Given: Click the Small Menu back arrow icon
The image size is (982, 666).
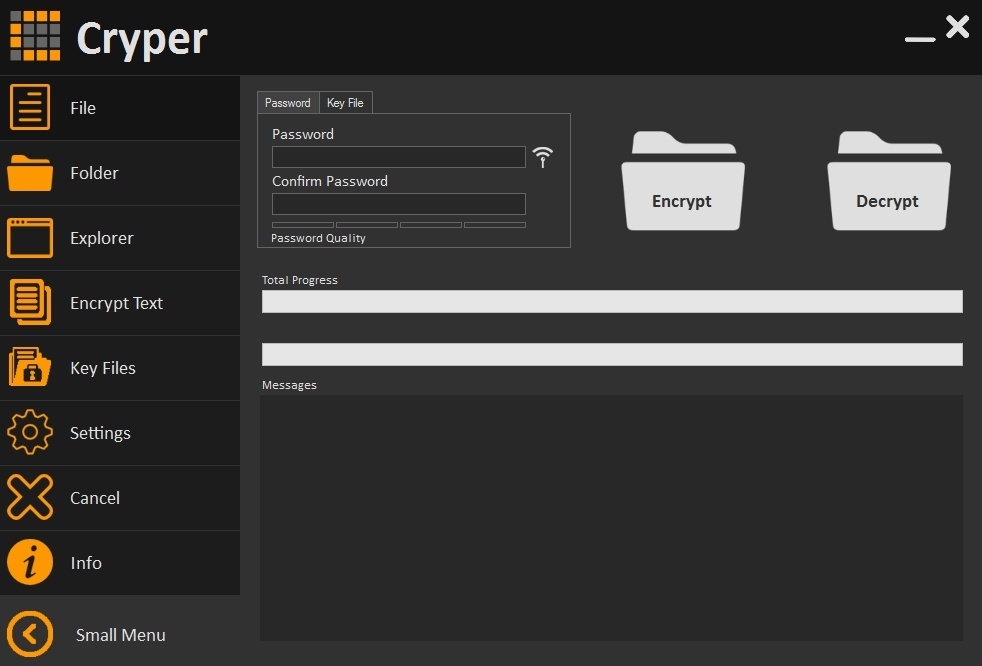Looking at the screenshot, I should click(x=29, y=634).
